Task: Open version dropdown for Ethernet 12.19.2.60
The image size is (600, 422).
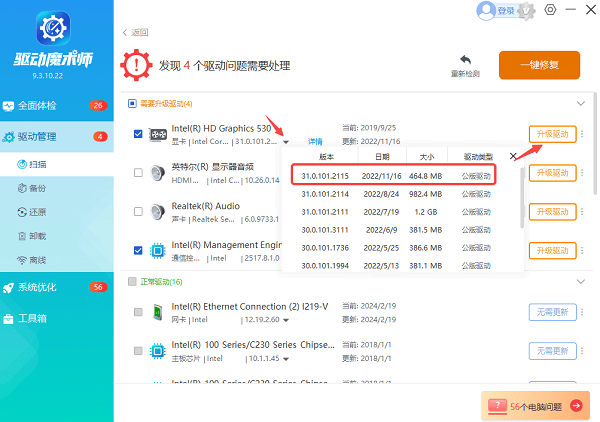Action: click(286, 320)
